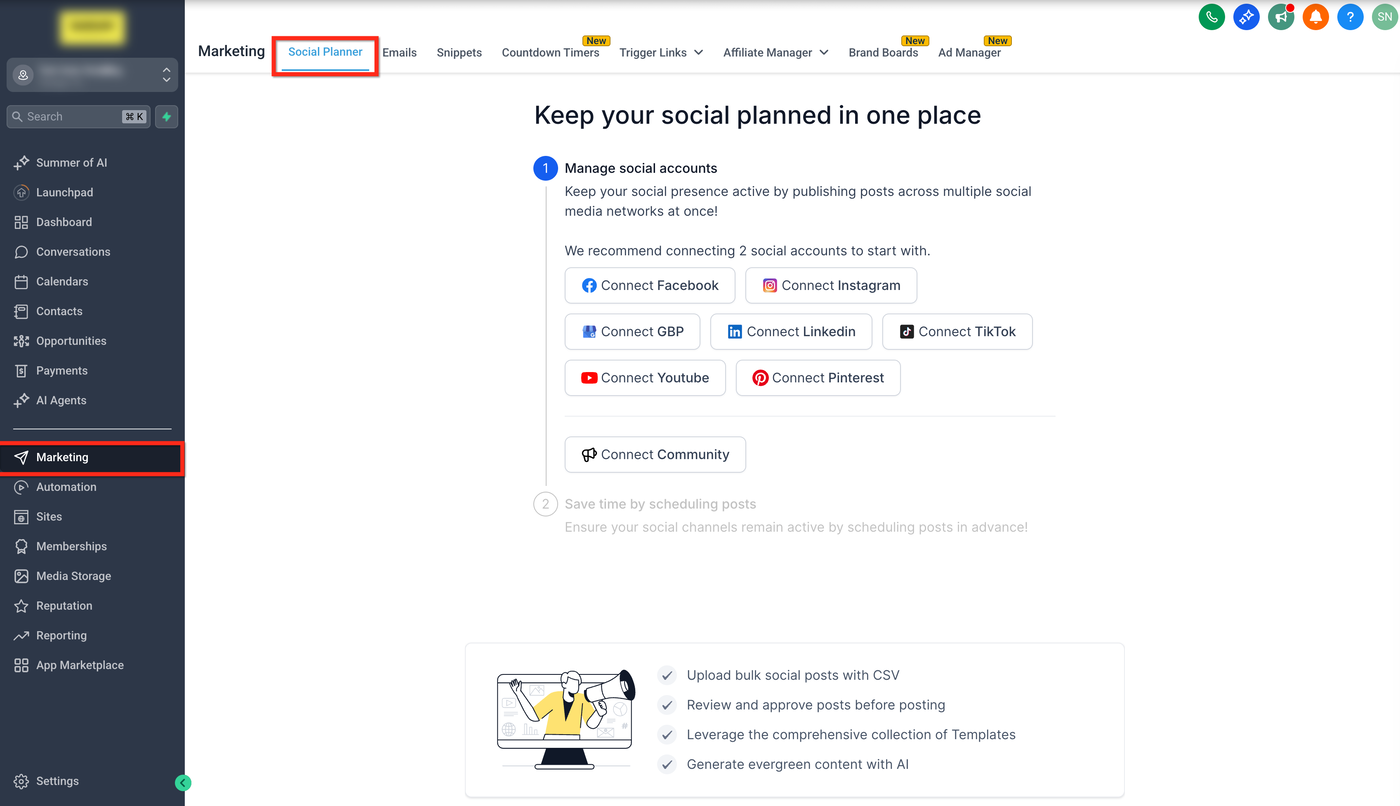
Task: Click the green phone dialer icon
Action: (1212, 17)
